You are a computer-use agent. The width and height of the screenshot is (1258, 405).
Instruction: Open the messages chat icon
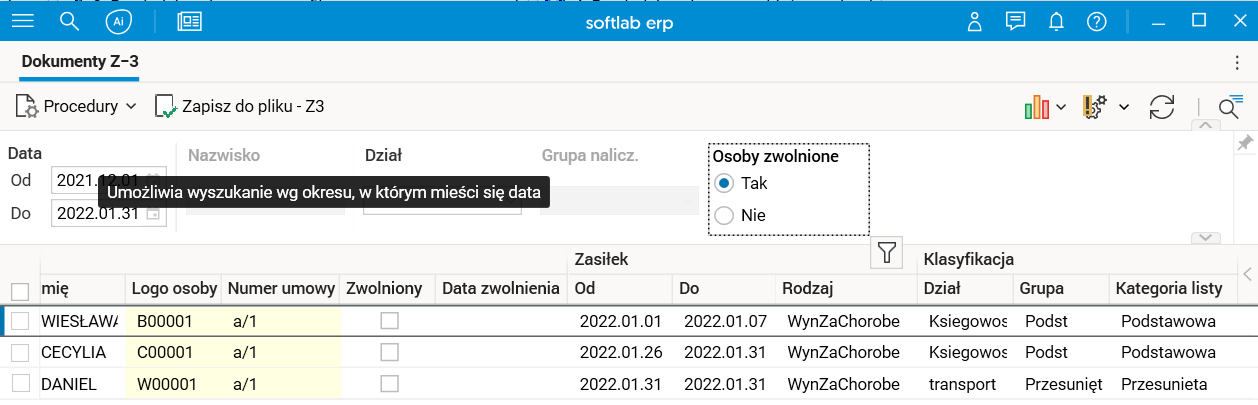pyautogui.click(x=1016, y=21)
